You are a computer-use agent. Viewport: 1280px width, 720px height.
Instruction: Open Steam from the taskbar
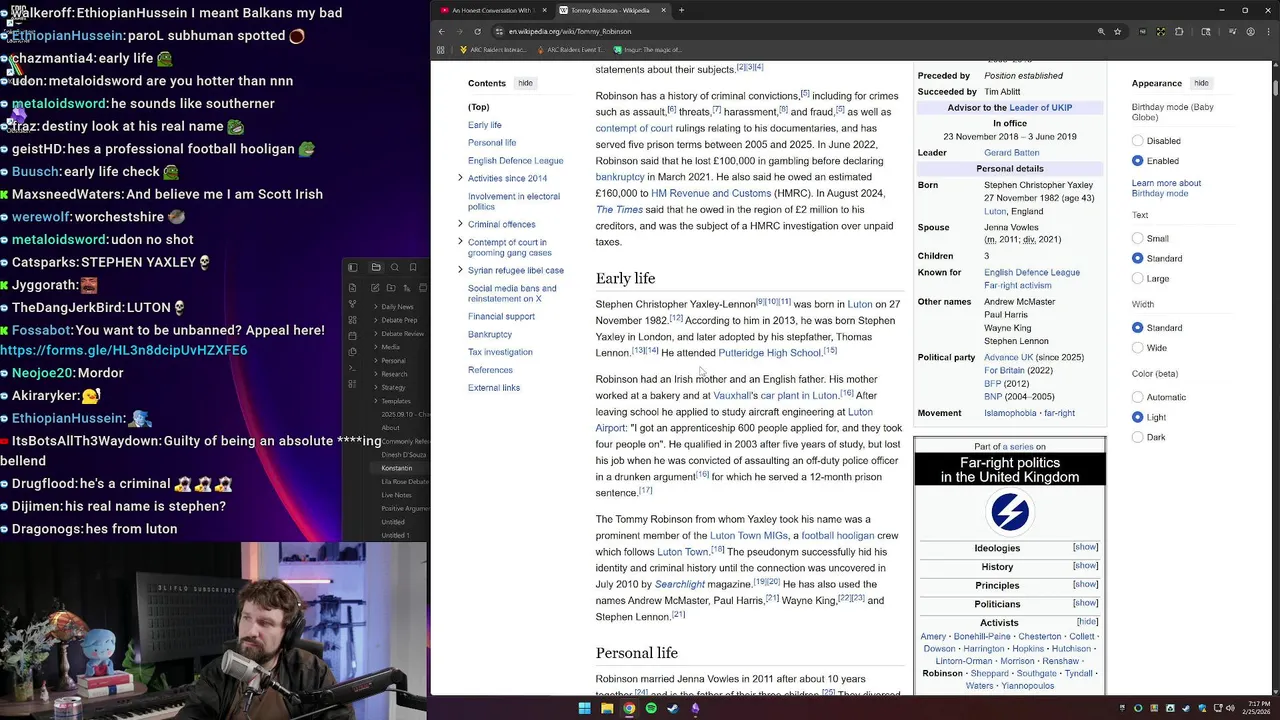click(673, 708)
